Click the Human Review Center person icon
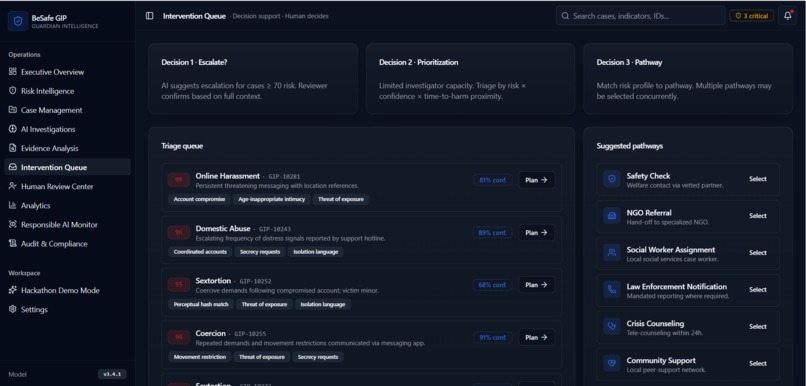Image resolution: width=806 pixels, height=386 pixels. (x=13, y=186)
